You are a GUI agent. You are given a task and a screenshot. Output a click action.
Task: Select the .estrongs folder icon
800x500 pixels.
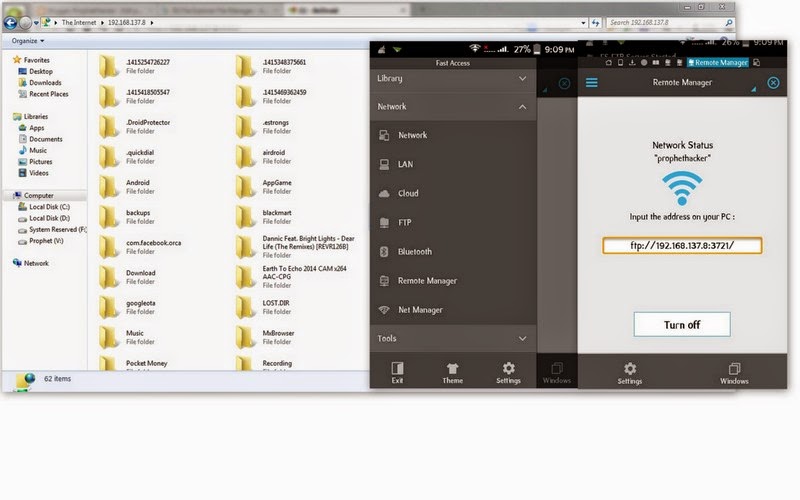(245, 127)
